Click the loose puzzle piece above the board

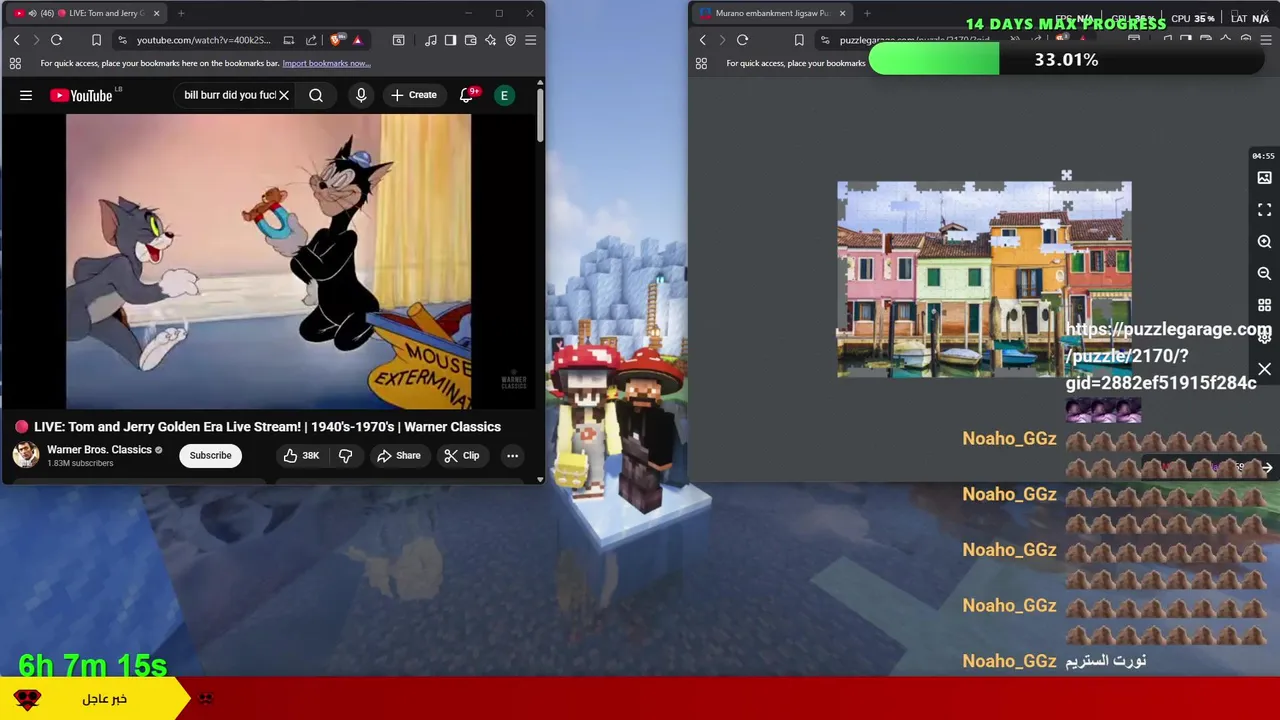point(1066,176)
